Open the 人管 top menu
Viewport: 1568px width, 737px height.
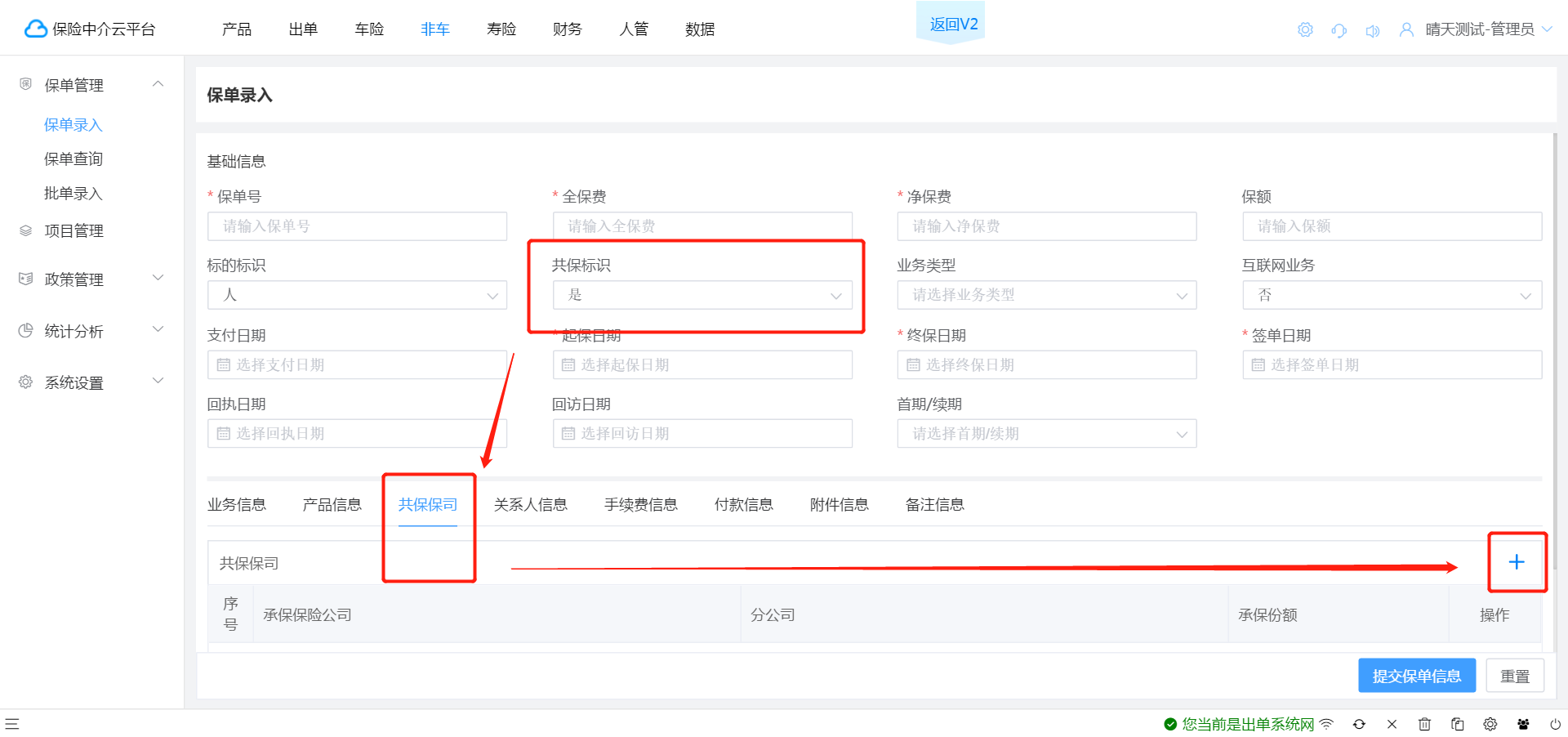click(x=634, y=29)
